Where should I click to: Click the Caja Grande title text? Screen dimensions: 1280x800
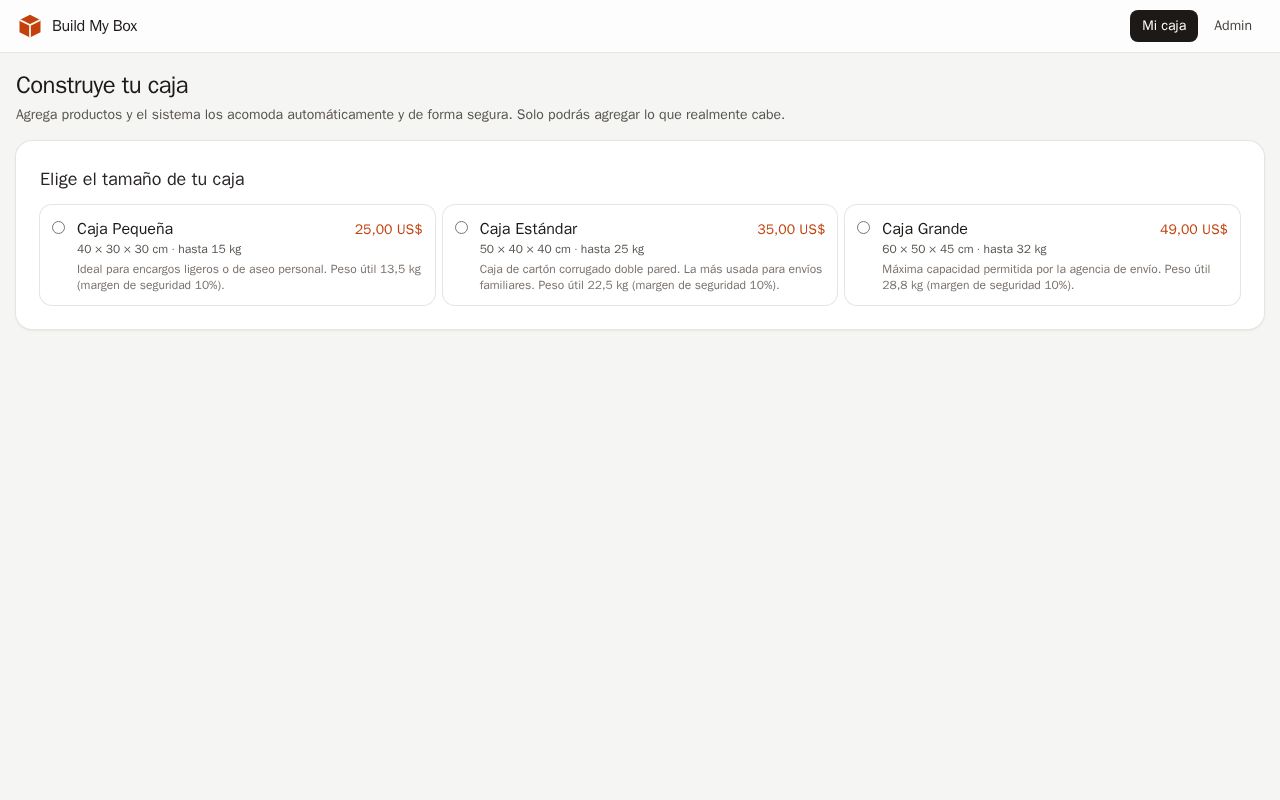(925, 229)
